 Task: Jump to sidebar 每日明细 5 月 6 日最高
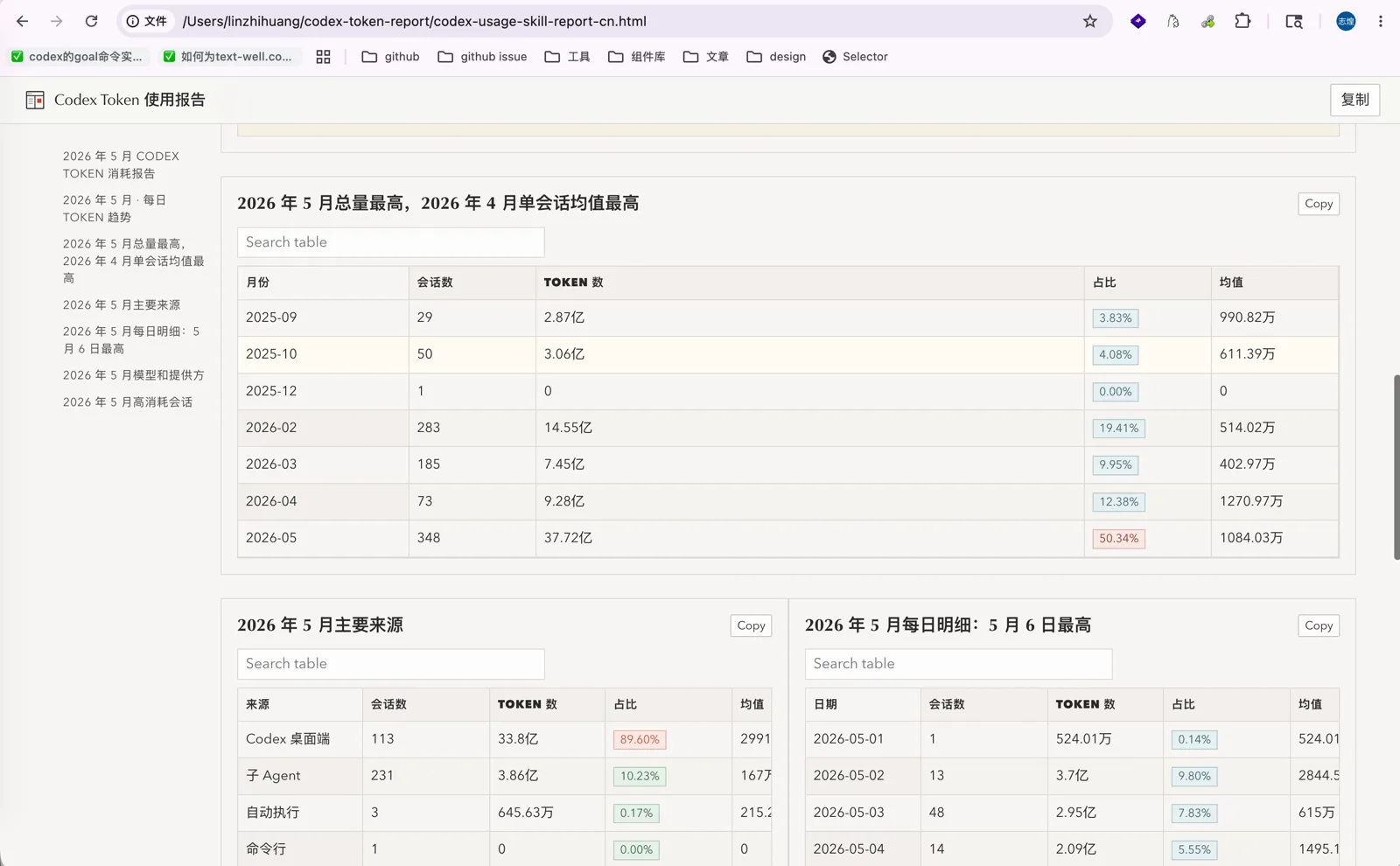pyautogui.click(x=131, y=339)
